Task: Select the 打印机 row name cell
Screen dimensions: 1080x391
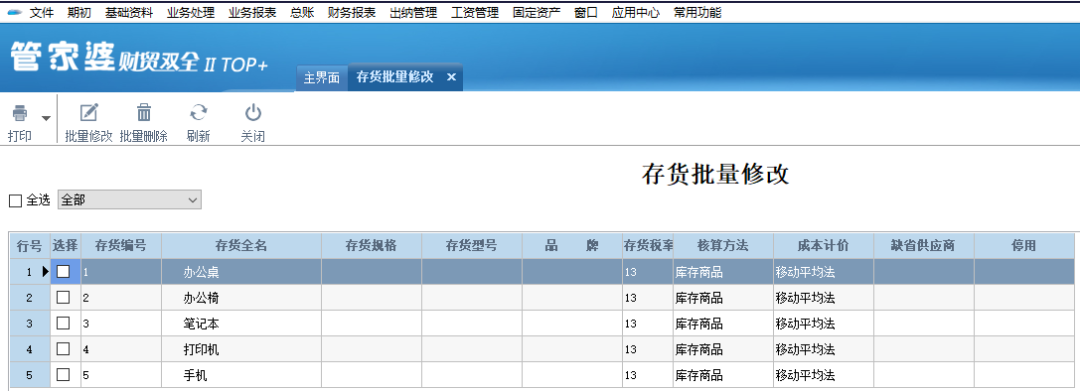Action: (242, 350)
